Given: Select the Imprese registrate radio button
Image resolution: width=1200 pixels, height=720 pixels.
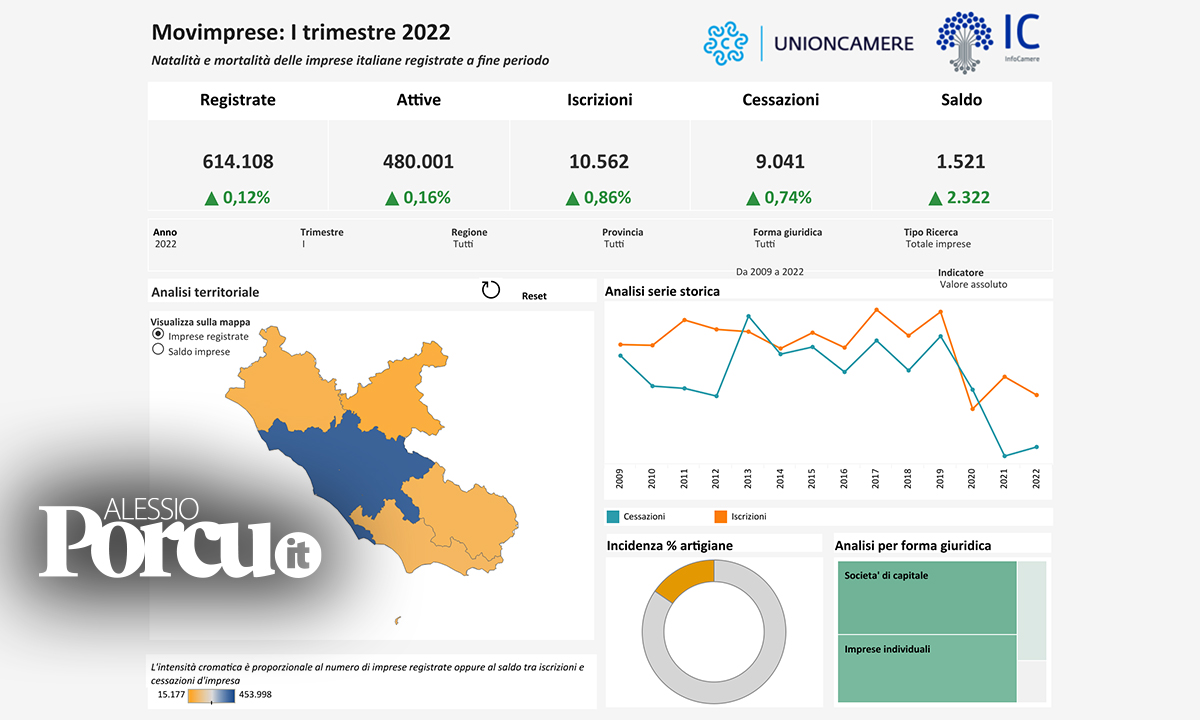Looking at the screenshot, I should point(158,336).
